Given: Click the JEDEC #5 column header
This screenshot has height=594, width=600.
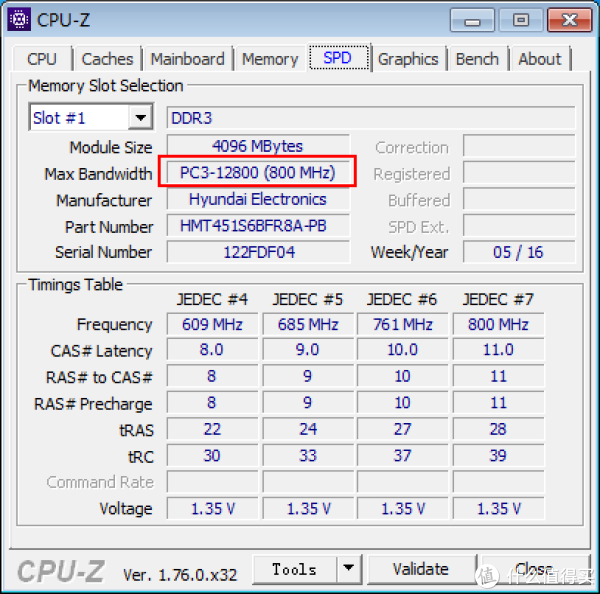Looking at the screenshot, I should coord(308,299).
